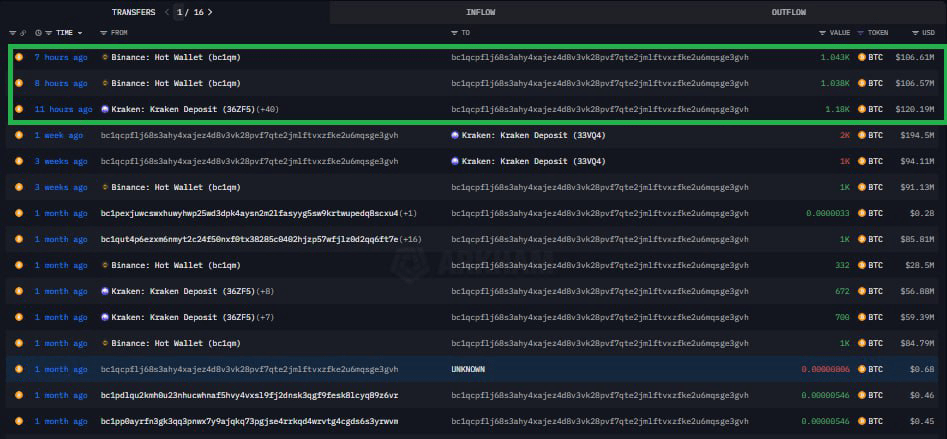This screenshot has height=439, width=947.
Task: Open the '8 hours ago' transaction link
Action: (61, 83)
